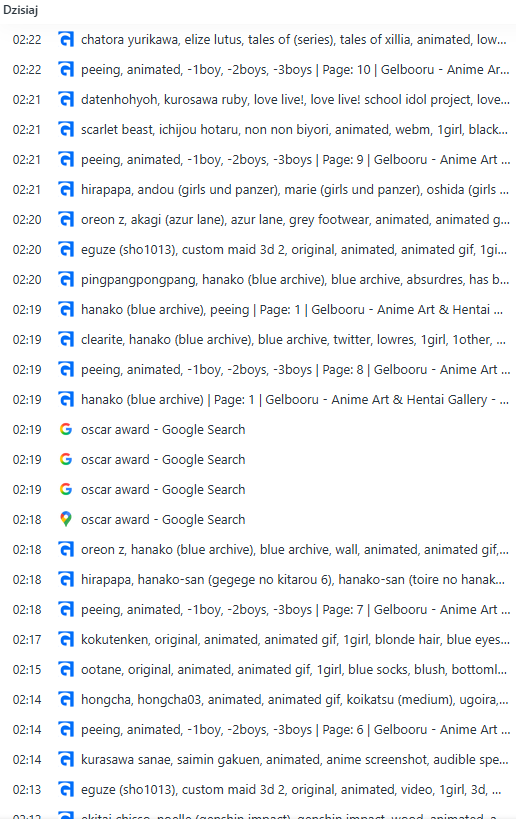
Task: Click the favicon beside hirapapa, andou (girls und panzer)
Action: 65,190
